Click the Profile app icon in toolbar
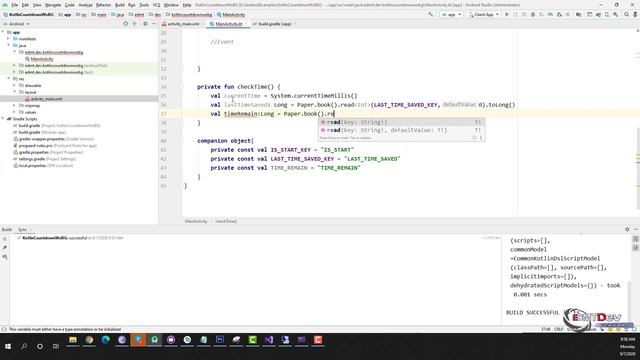This screenshot has width=640, height=360. [550, 14]
